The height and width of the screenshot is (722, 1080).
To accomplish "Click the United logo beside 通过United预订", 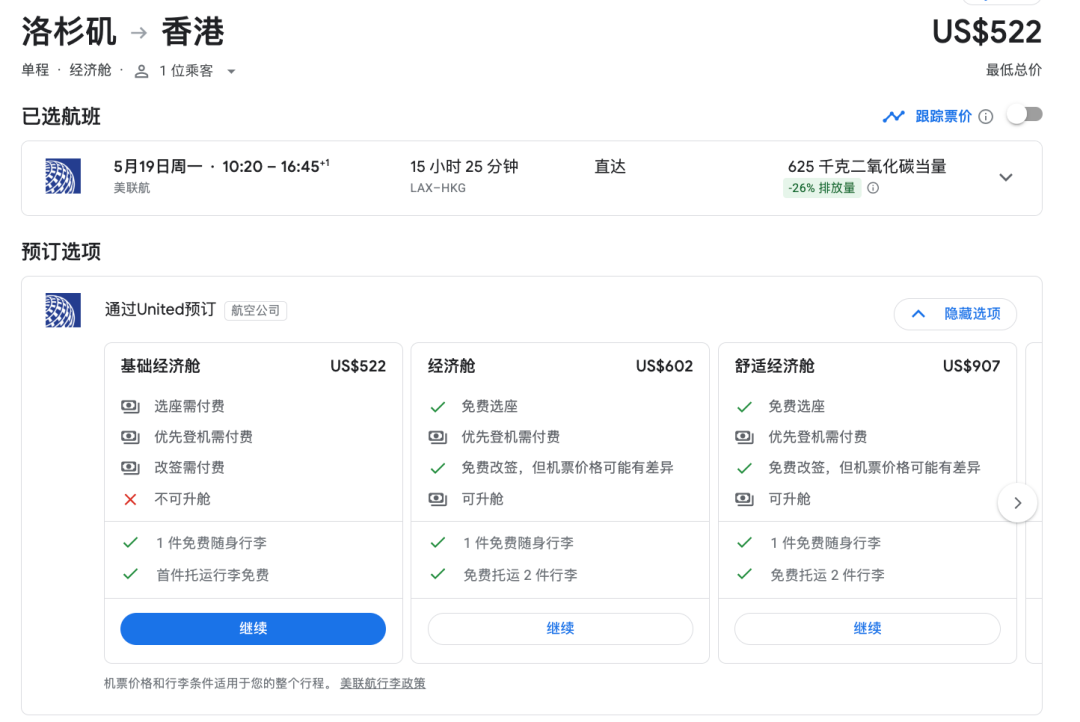I will [x=63, y=311].
